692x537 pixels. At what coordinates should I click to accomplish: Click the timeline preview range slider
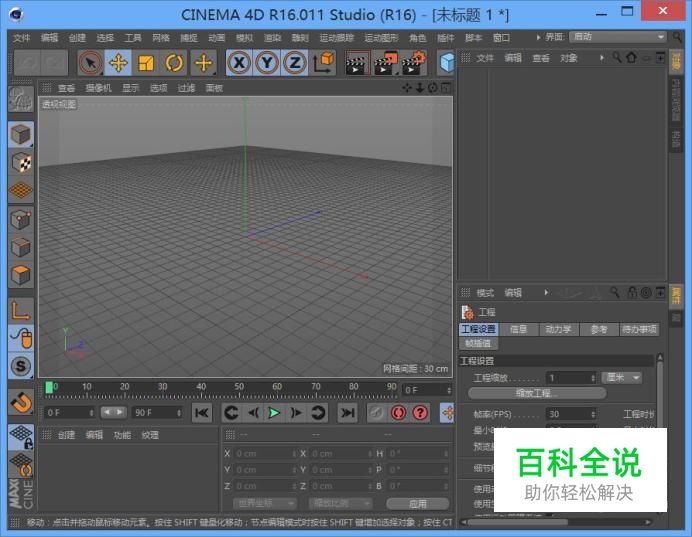(x=113, y=412)
